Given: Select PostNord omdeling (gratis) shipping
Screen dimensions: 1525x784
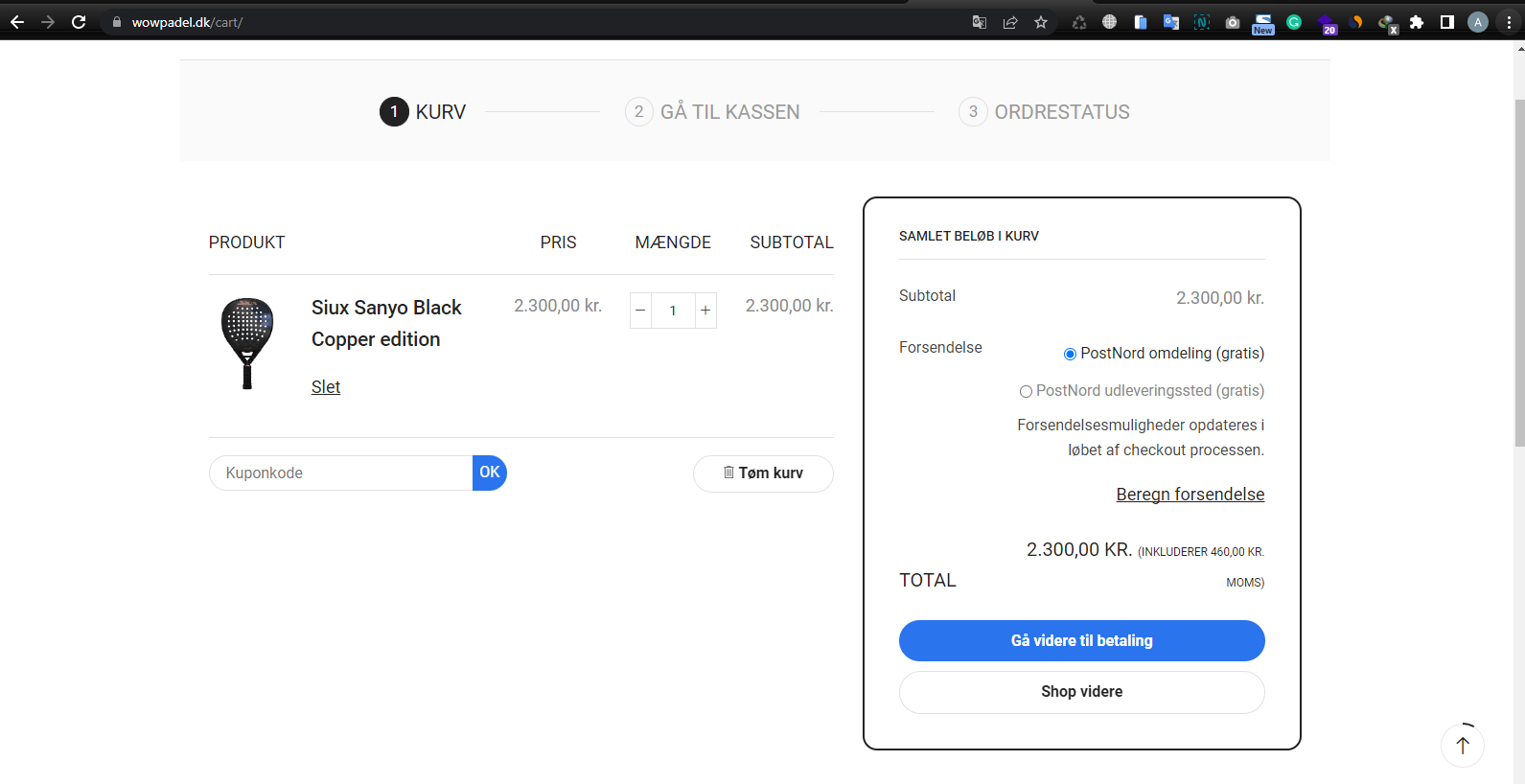Looking at the screenshot, I should [x=1070, y=354].
